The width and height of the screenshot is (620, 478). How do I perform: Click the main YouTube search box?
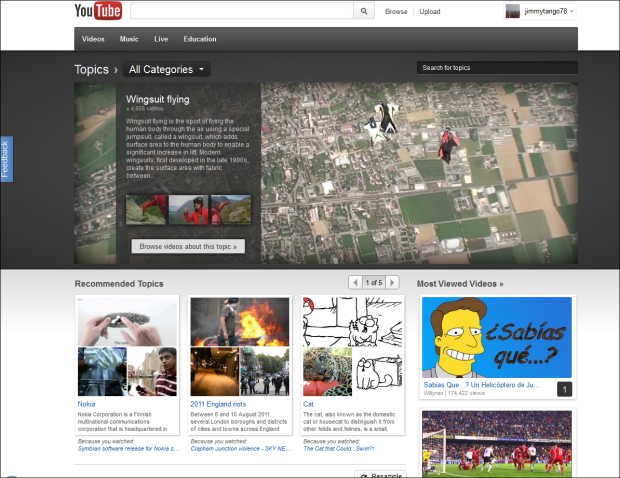(241, 12)
